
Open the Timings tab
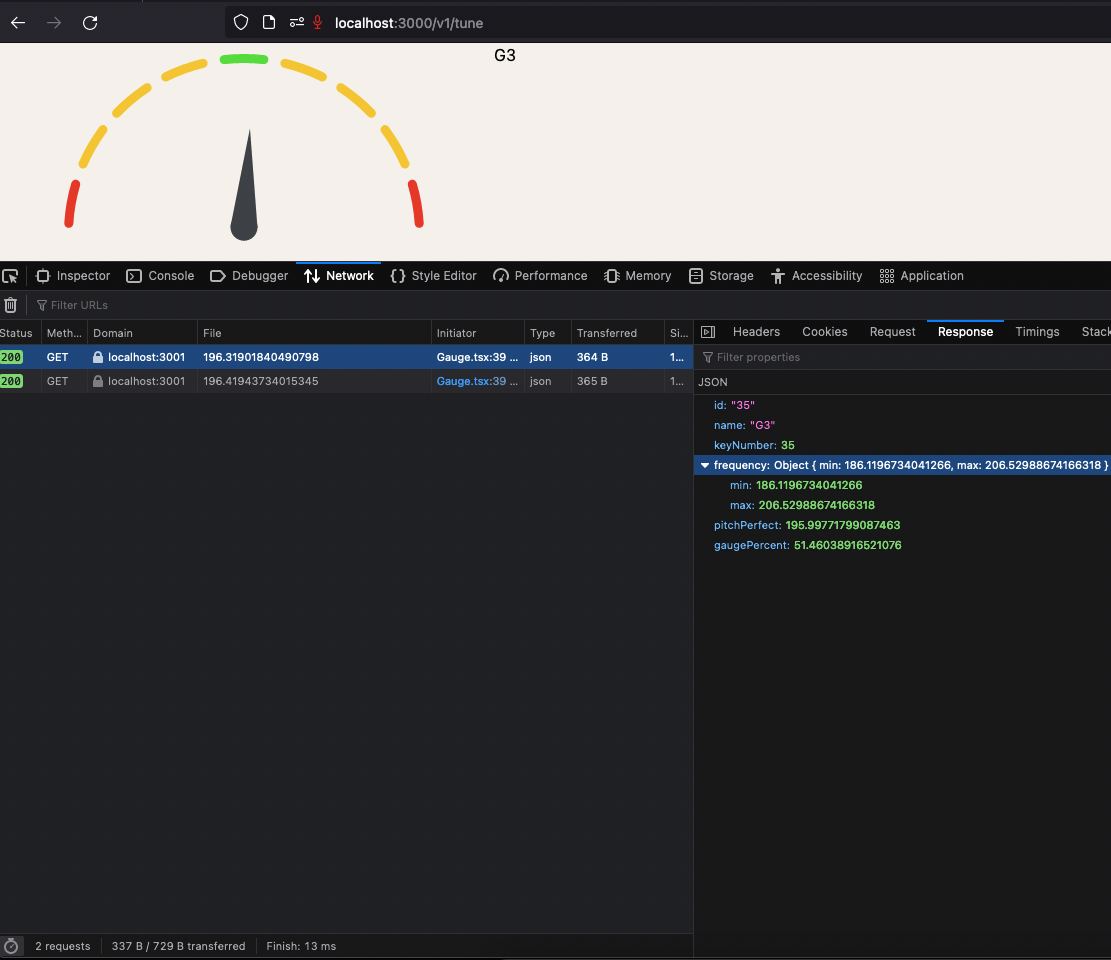1037,331
